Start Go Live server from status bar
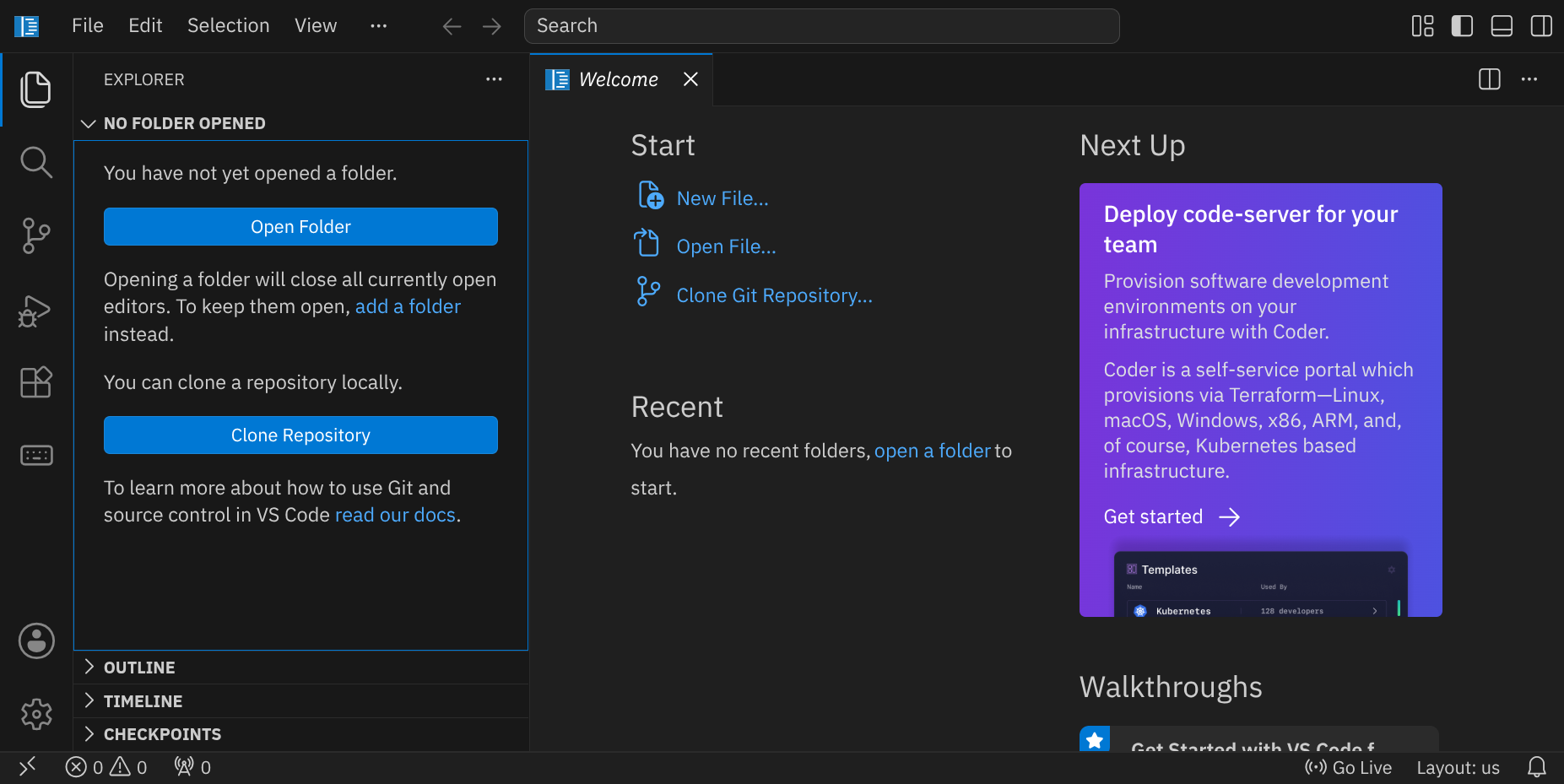Image resolution: width=1564 pixels, height=784 pixels. coord(1348,767)
